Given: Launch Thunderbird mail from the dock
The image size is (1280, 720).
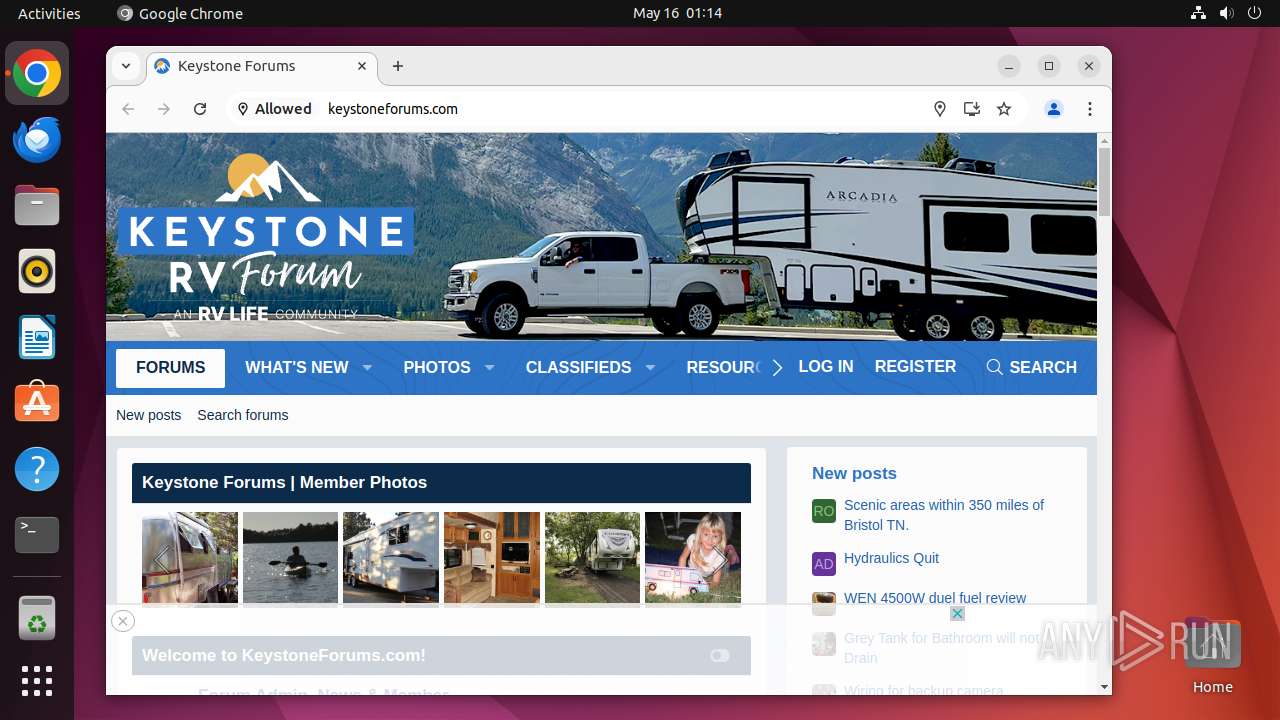Looking at the screenshot, I should [37, 140].
